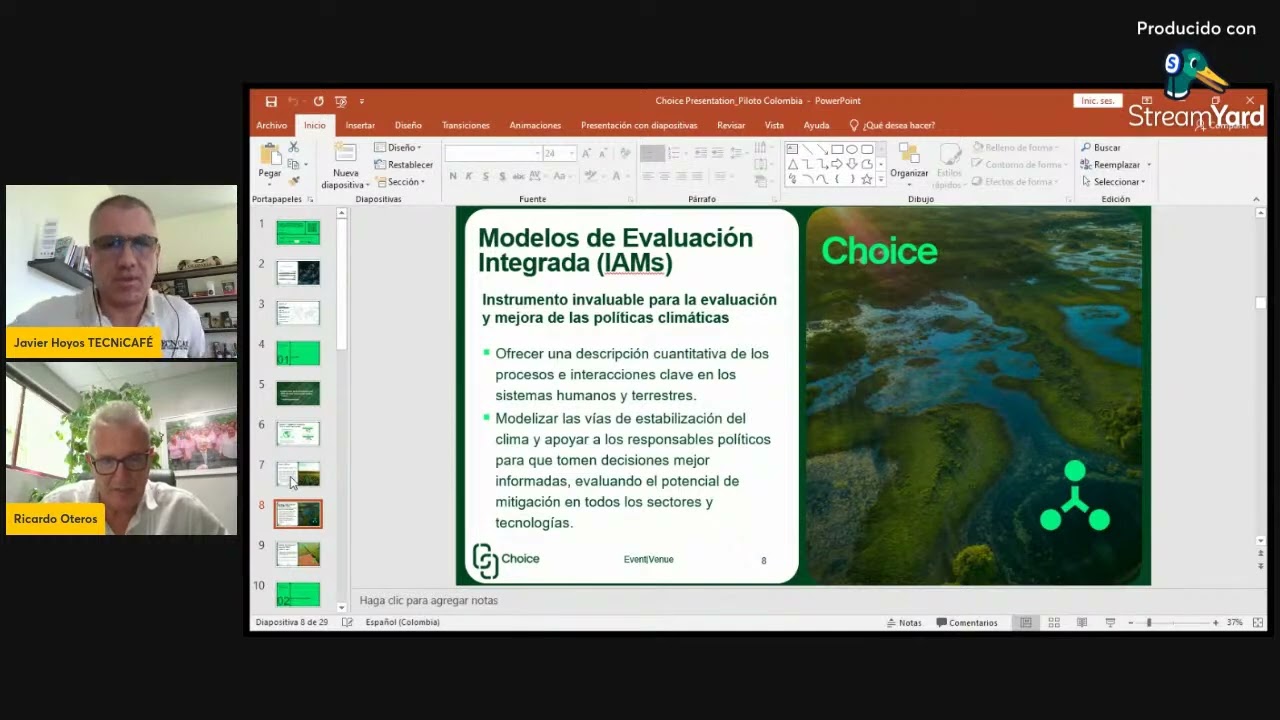Add a slide with Nueva diapositiva icon
The image size is (1280, 720).
point(345,153)
